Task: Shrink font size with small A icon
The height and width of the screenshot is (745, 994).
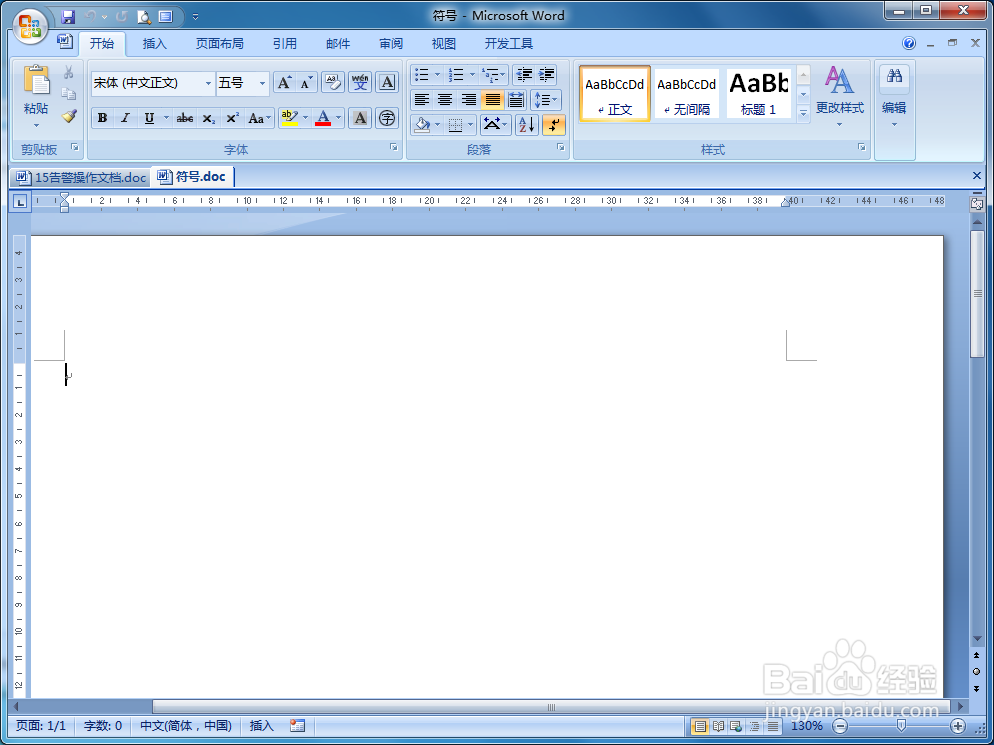Action: [x=307, y=82]
